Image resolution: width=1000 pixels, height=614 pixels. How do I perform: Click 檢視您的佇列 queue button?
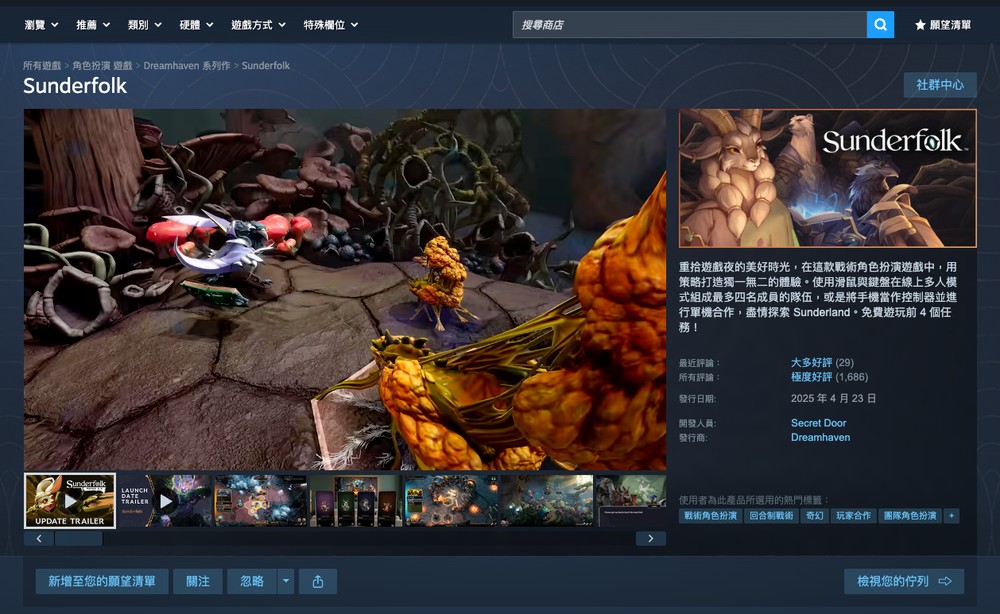tap(904, 581)
